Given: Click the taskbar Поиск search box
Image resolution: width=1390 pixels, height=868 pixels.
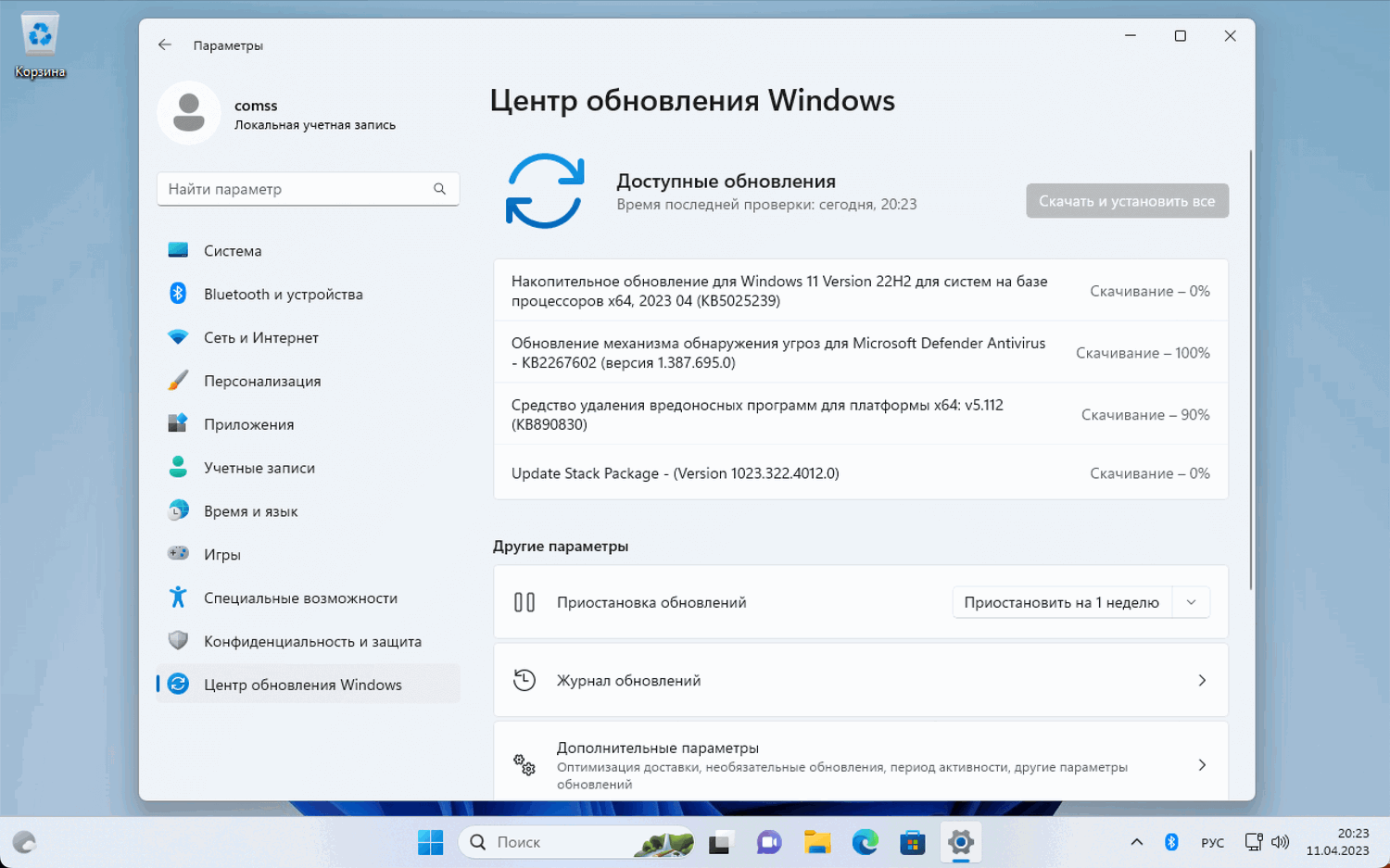Looking at the screenshot, I should pyautogui.click(x=576, y=842).
